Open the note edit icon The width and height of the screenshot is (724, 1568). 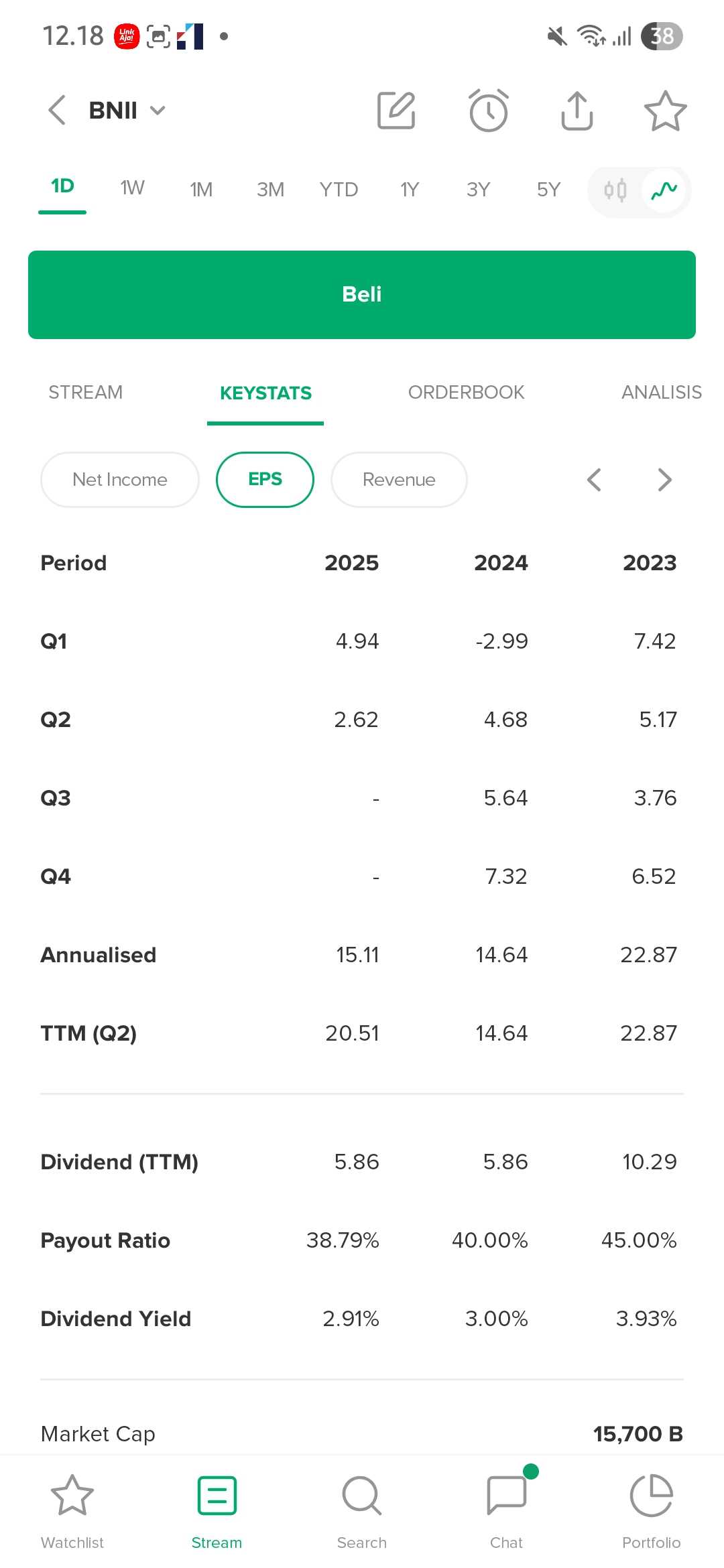click(x=396, y=111)
